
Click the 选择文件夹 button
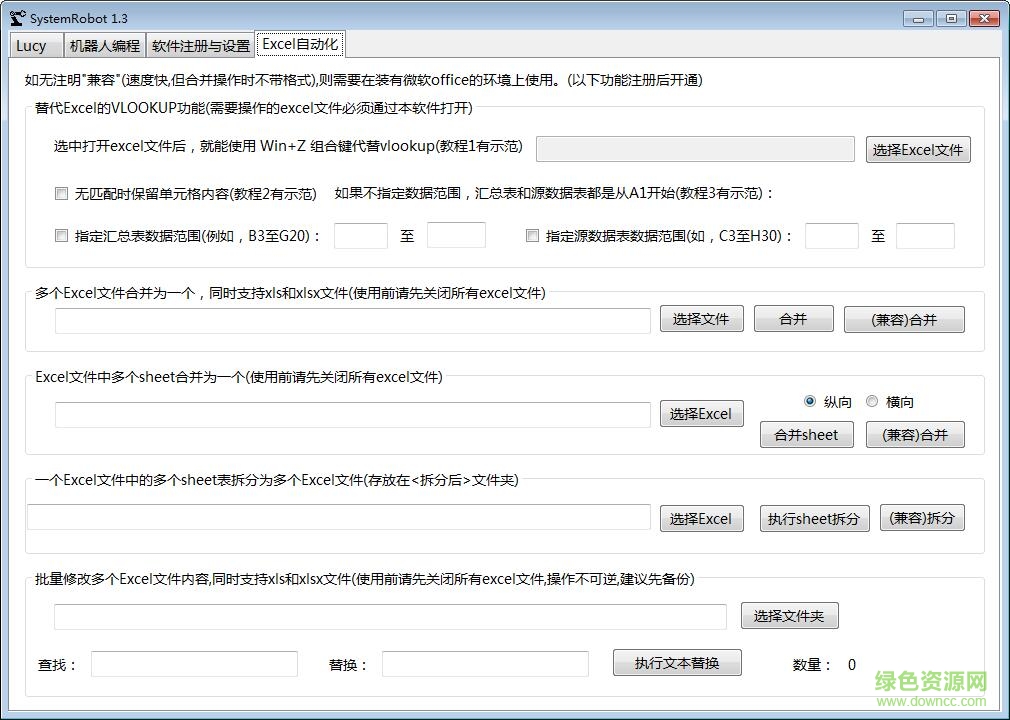[789, 615]
